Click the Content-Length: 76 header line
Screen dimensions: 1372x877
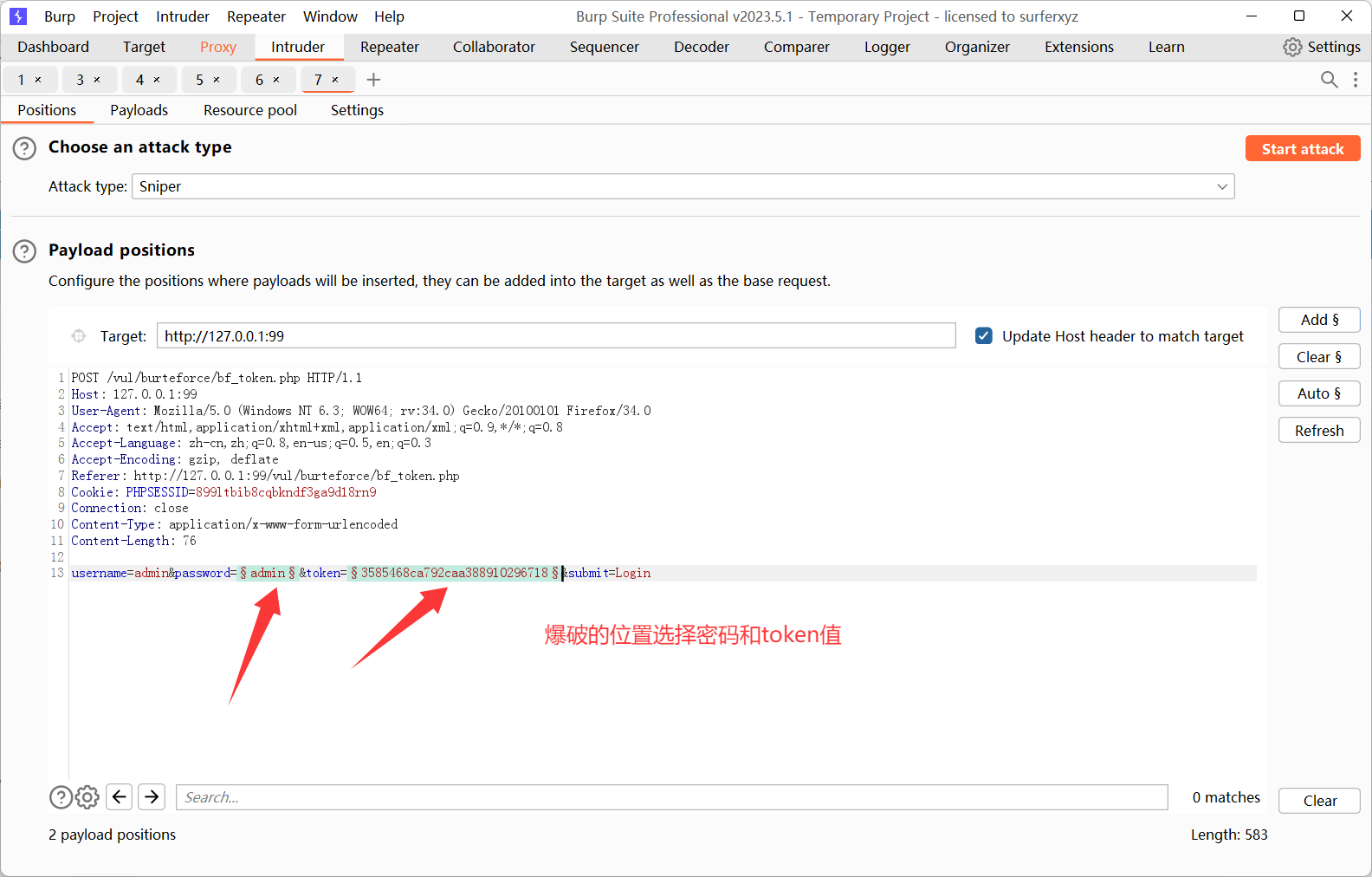(x=133, y=541)
